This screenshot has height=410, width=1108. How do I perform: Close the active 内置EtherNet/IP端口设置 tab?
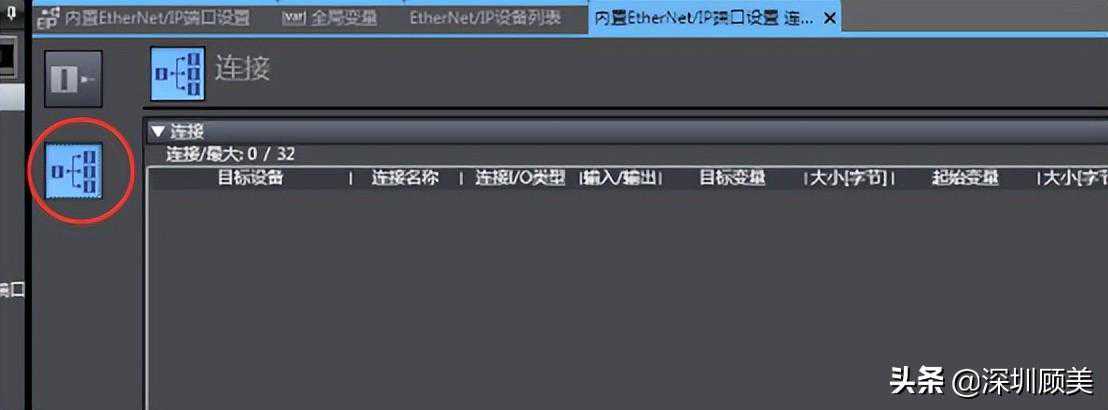tap(830, 18)
